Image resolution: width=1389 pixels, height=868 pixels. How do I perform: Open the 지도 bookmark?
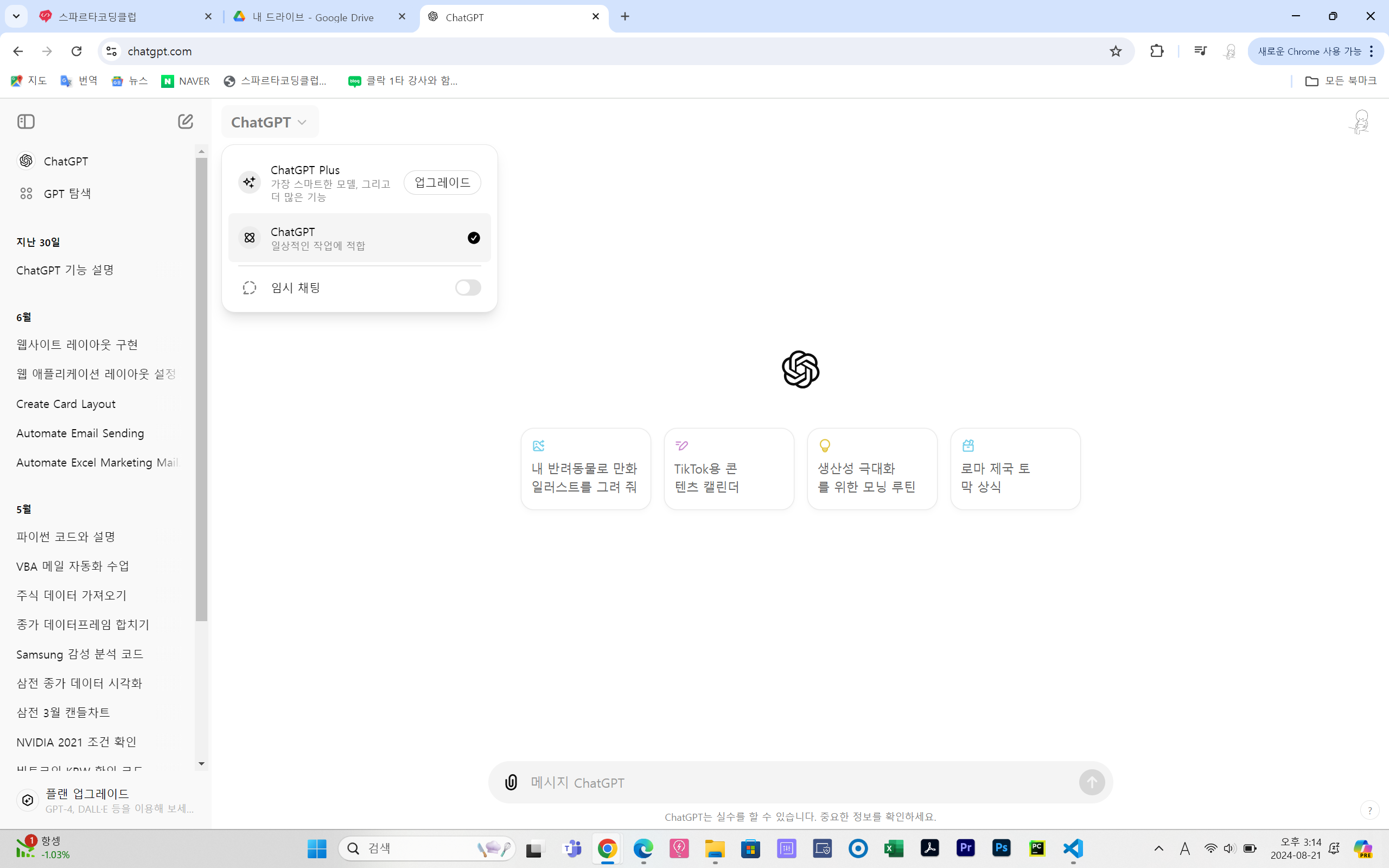(x=29, y=81)
